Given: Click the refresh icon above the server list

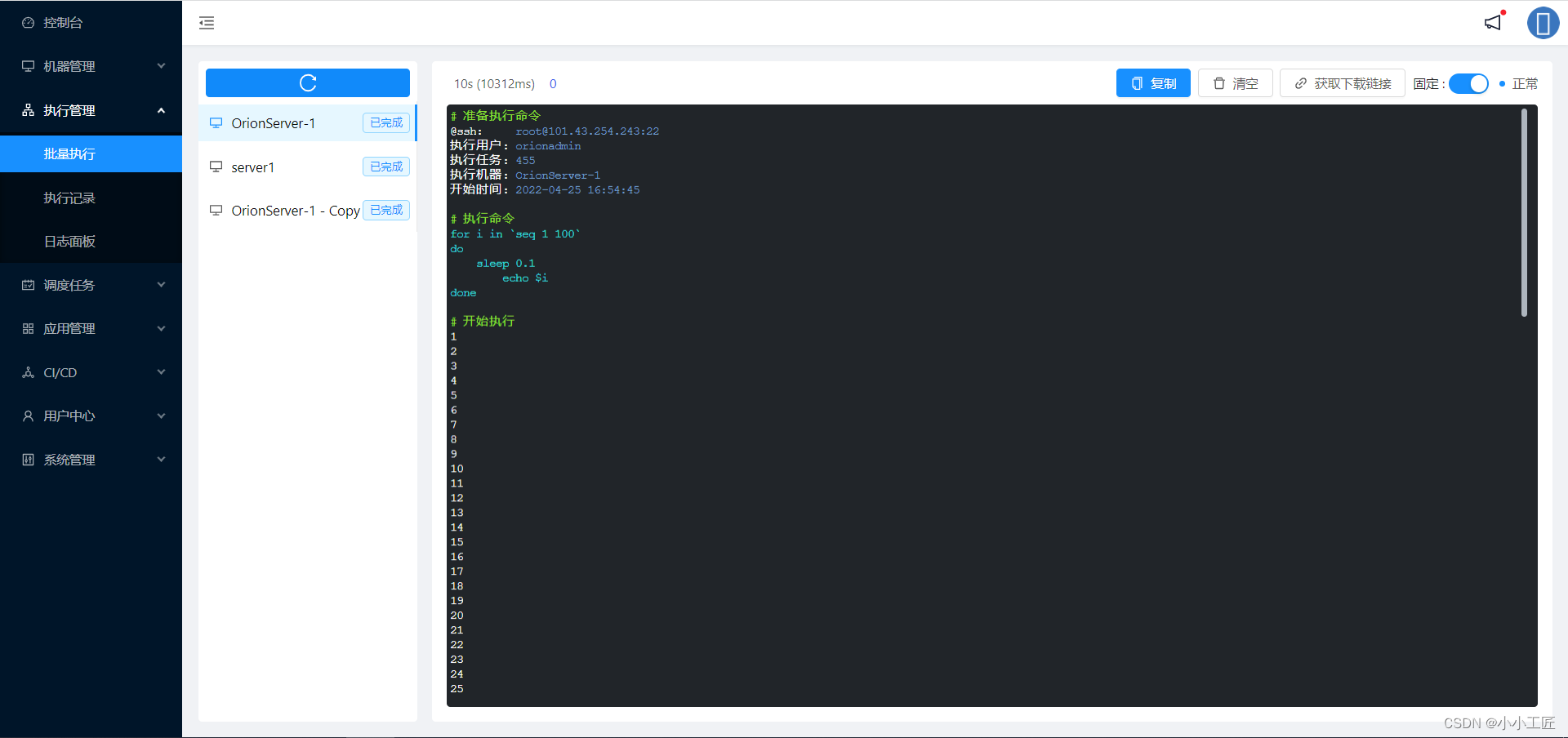Looking at the screenshot, I should tap(307, 82).
